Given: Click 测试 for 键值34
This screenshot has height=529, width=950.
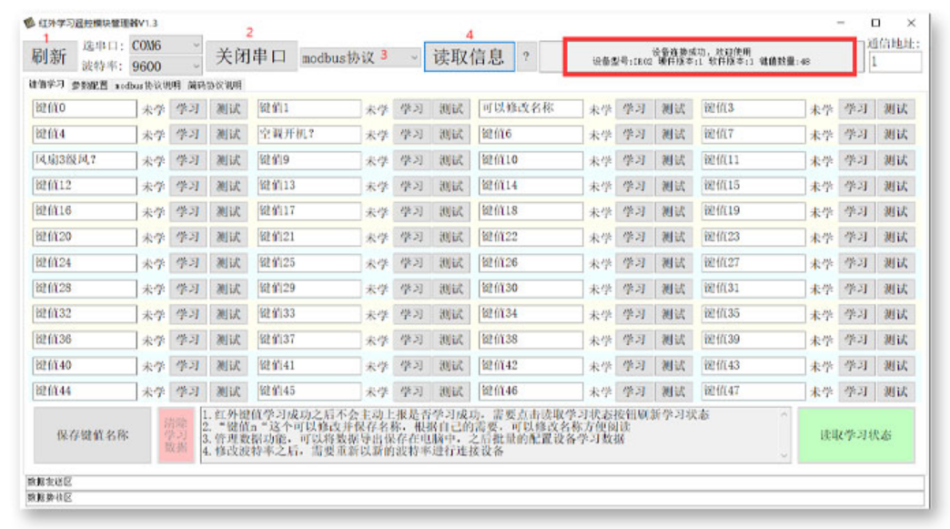Looking at the screenshot, I should coord(673,314).
